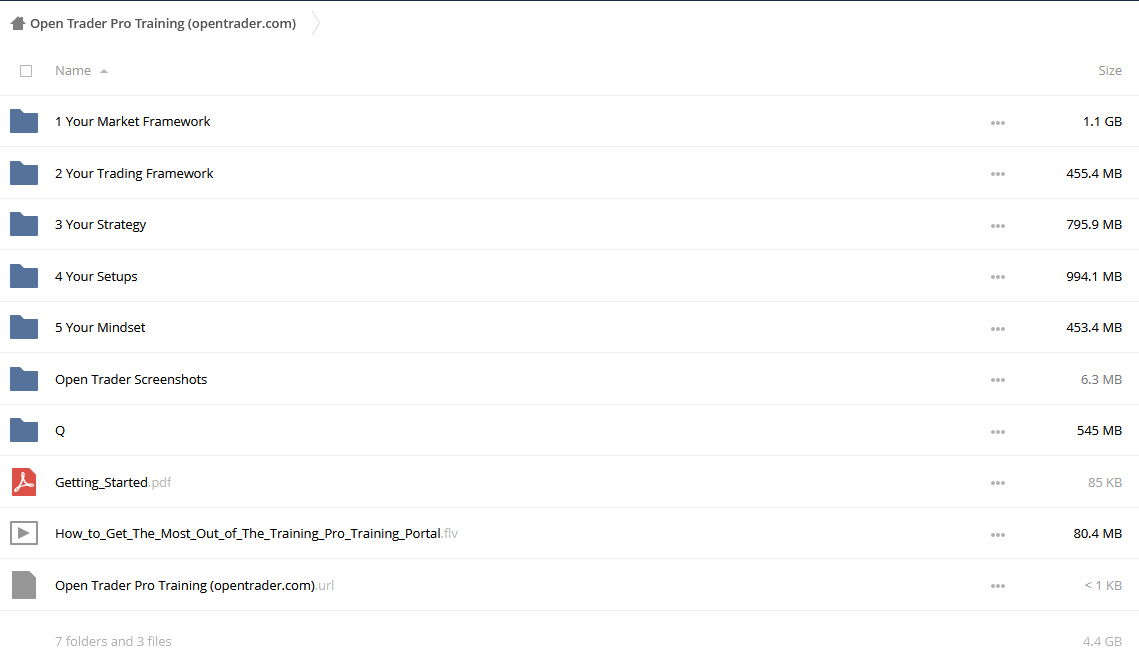Open the Getting_Started.pdf file name
Image resolution: width=1139 pixels, height=659 pixels.
pos(113,482)
